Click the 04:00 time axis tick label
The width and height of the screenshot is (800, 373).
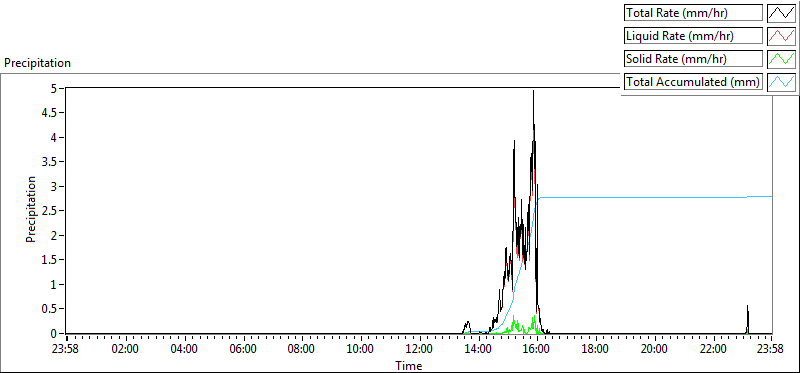click(x=184, y=350)
